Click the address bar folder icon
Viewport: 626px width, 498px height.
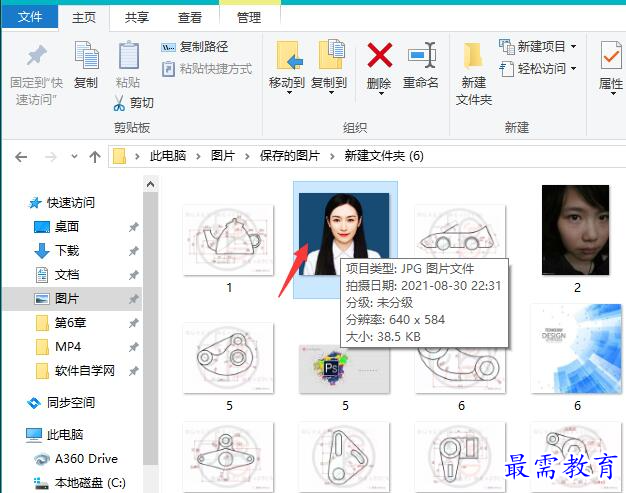click(x=119, y=156)
